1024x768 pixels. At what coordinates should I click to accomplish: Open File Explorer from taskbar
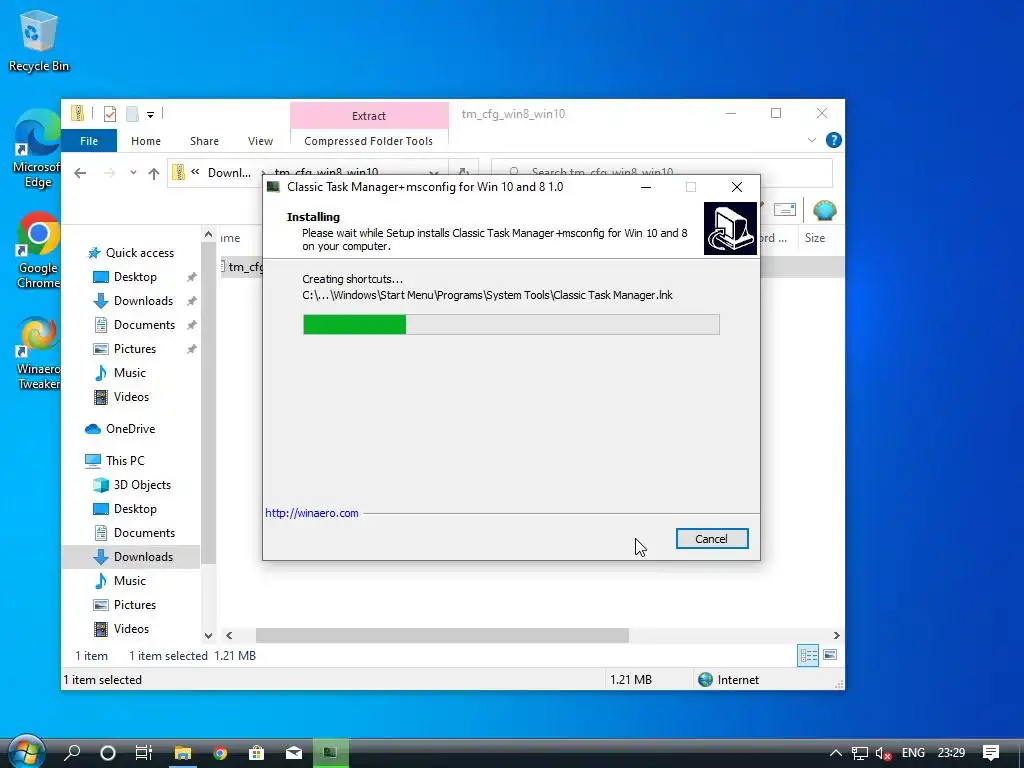[x=183, y=753]
